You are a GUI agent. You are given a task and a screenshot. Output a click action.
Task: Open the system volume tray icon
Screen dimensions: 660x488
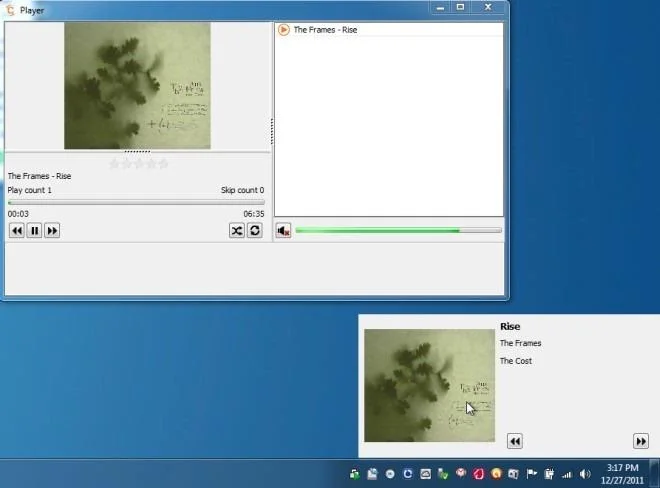(x=585, y=475)
